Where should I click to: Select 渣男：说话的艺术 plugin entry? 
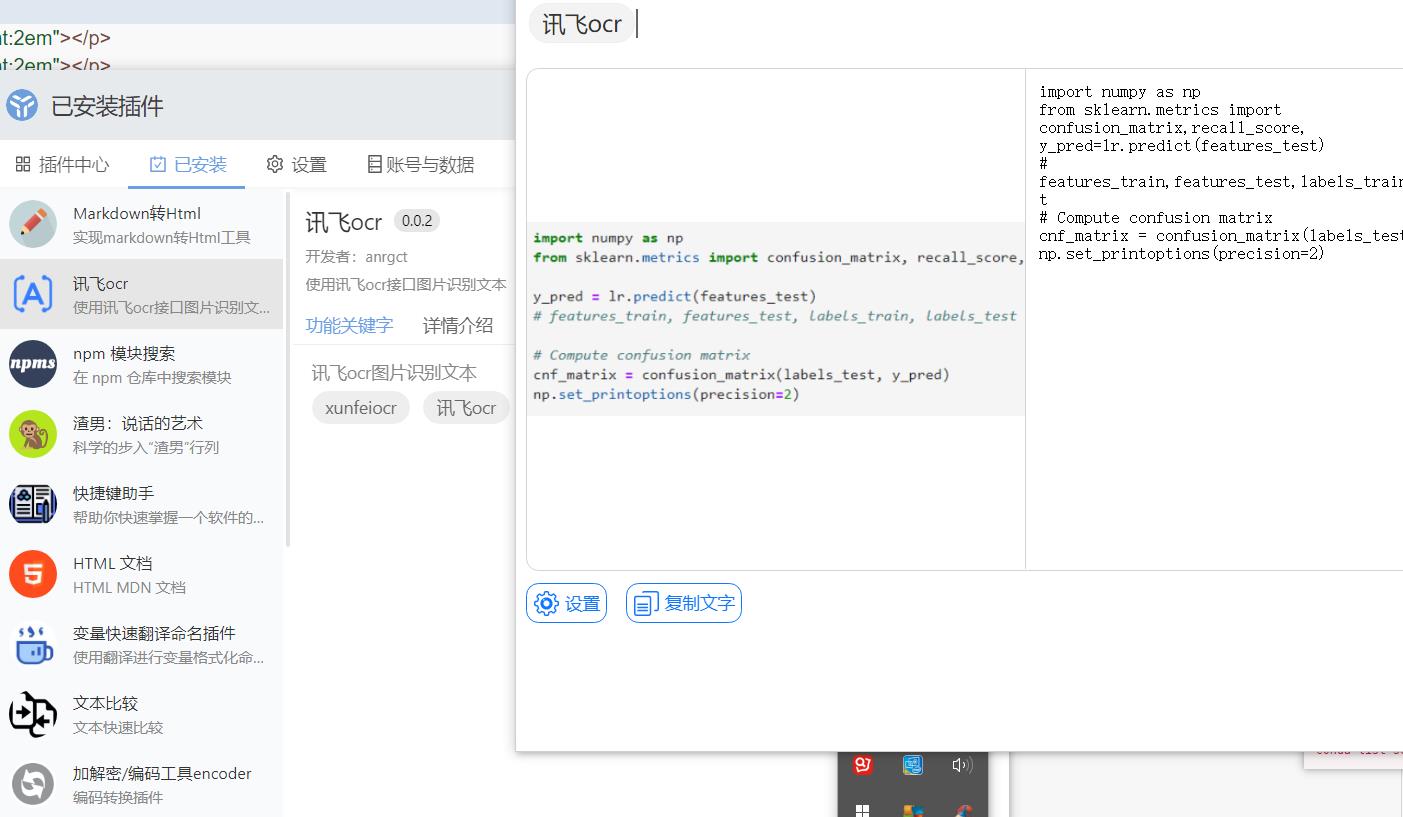(142, 434)
